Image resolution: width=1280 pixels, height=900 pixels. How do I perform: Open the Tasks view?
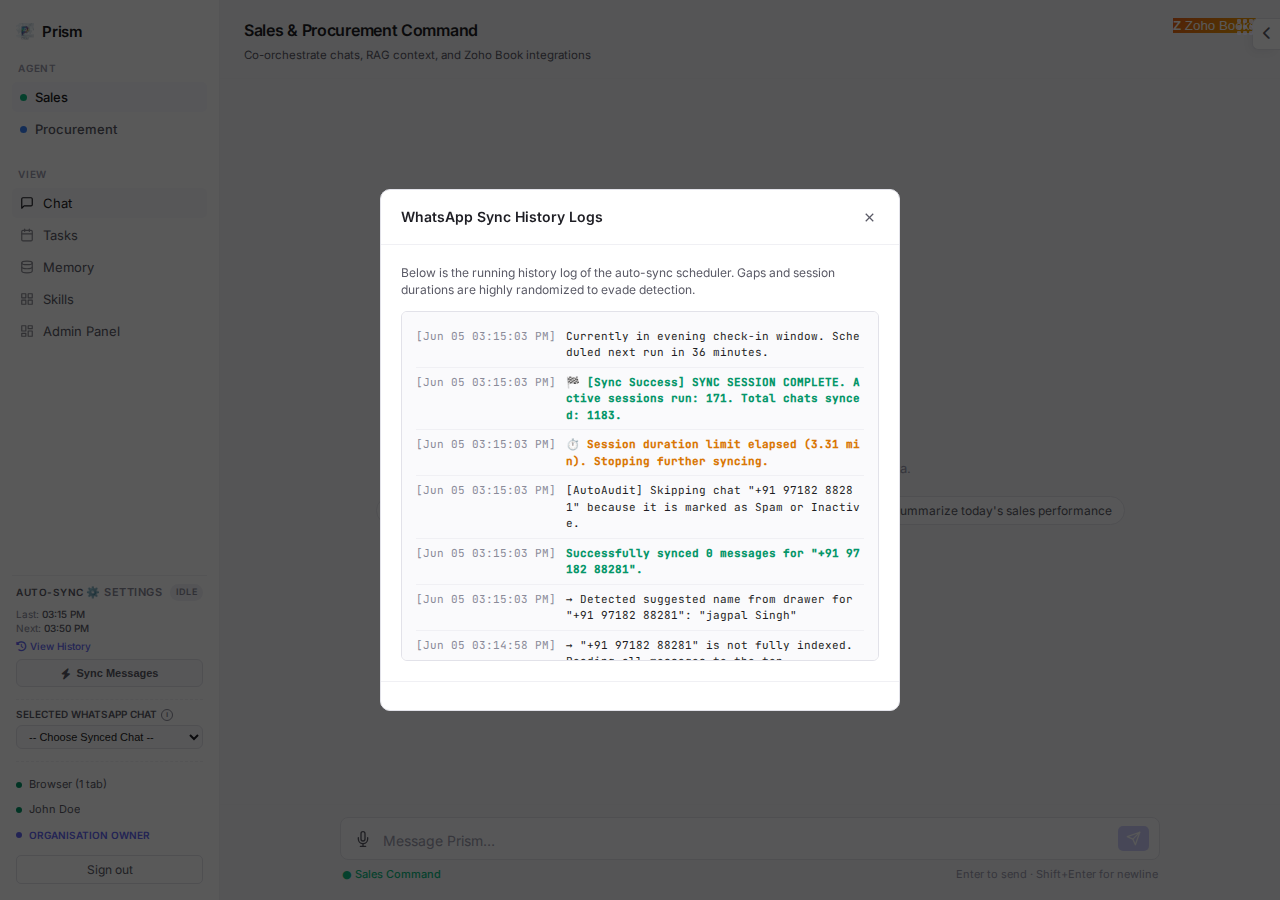click(109, 235)
